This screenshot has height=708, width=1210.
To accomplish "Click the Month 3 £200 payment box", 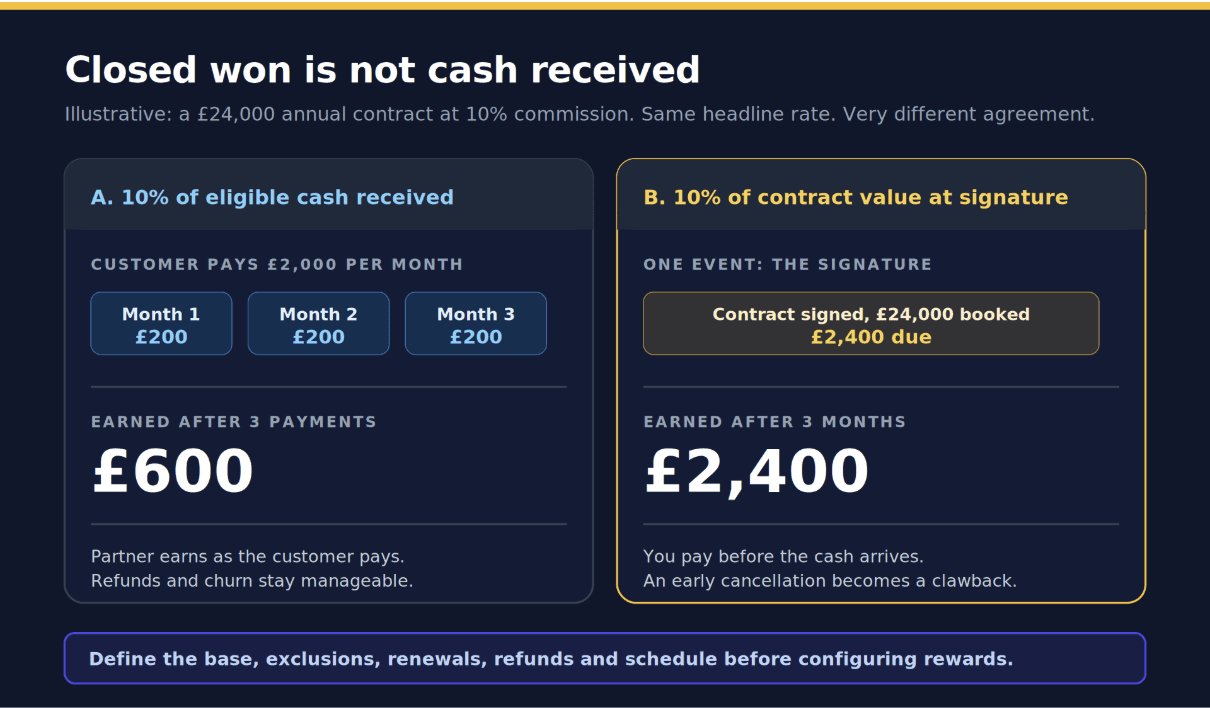I will (476, 323).
